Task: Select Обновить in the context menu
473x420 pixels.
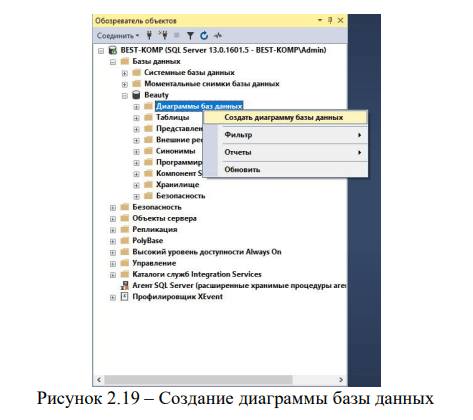Action: click(285, 169)
